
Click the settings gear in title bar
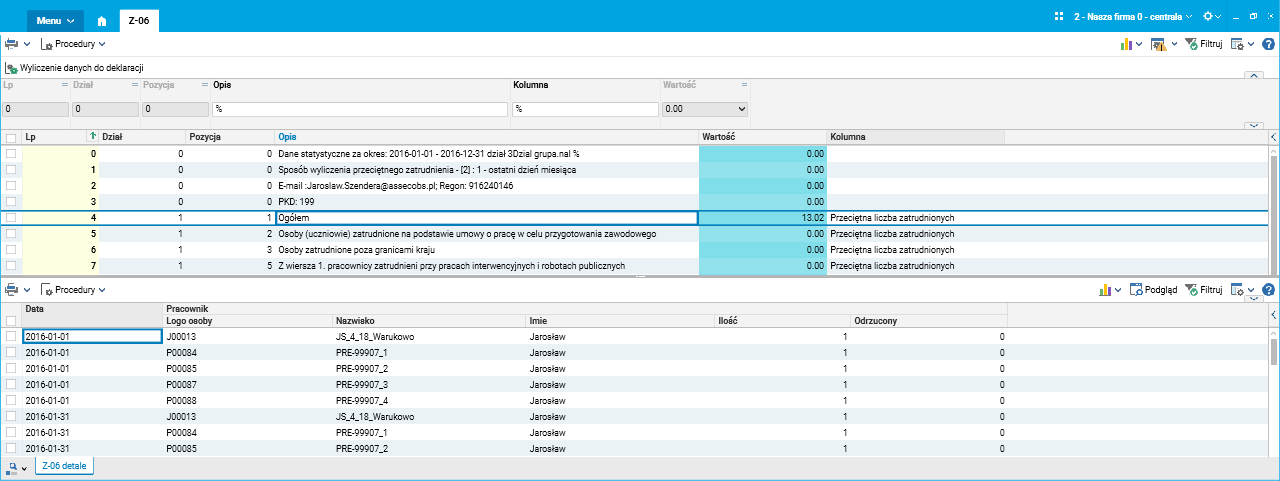1207,17
